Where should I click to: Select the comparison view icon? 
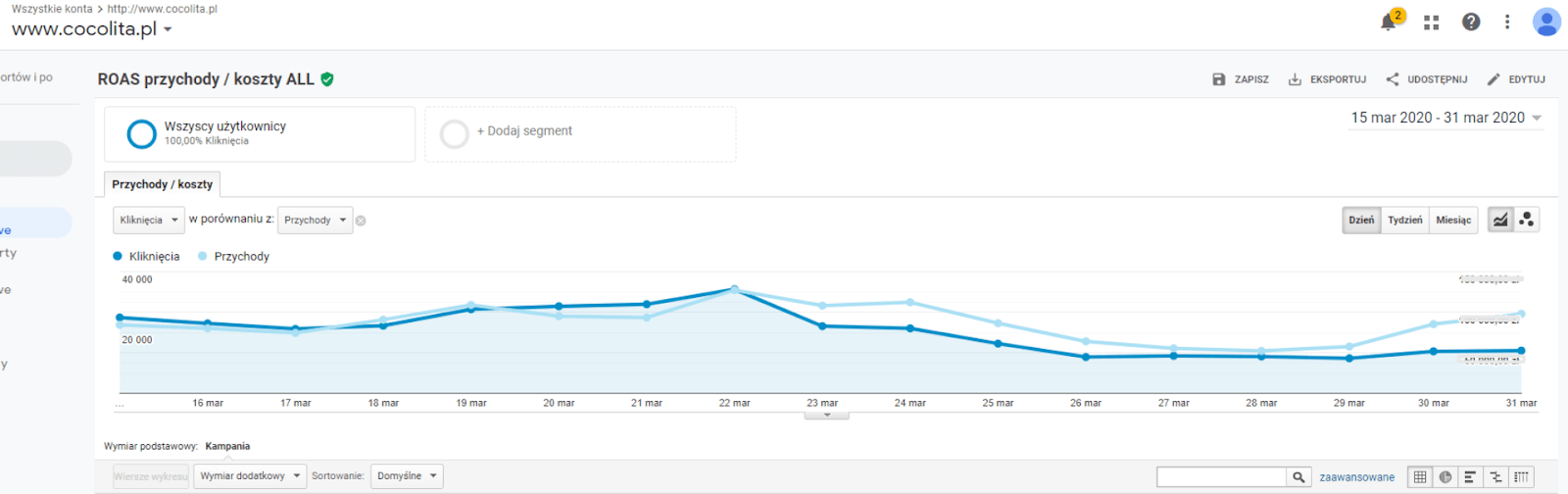tap(1495, 477)
